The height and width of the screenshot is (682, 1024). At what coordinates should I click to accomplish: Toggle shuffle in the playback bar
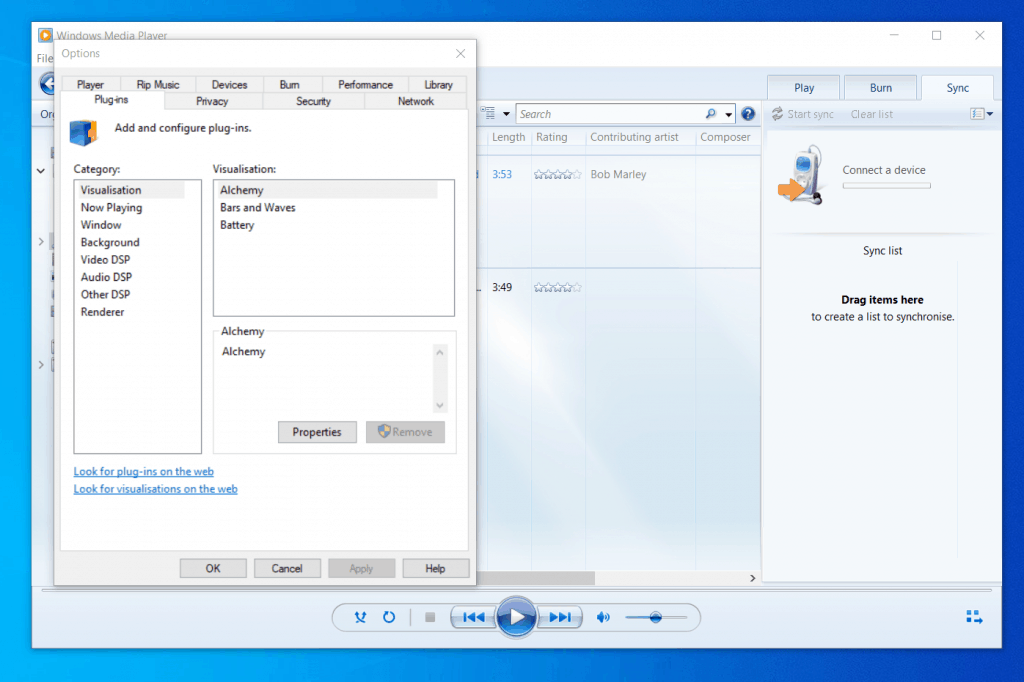click(360, 617)
